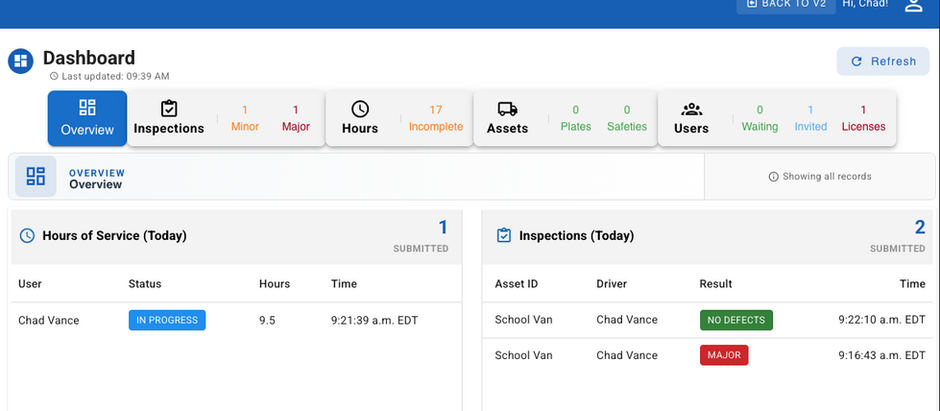This screenshot has height=411, width=940.
Task: View 17 Incomplete hours
Action: [436, 118]
